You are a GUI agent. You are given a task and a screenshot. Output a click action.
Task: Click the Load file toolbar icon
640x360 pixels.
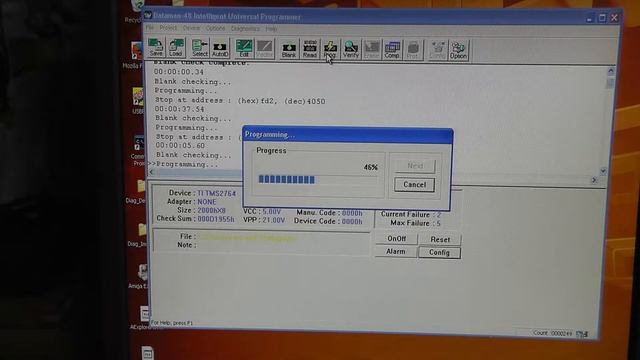(176, 48)
